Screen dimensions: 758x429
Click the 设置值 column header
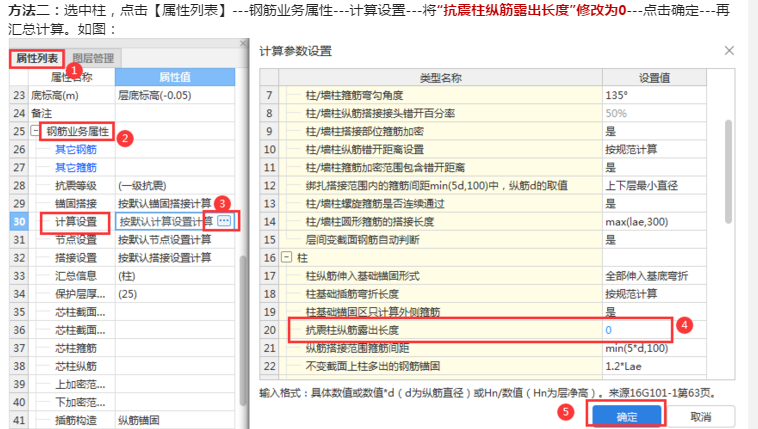654,77
